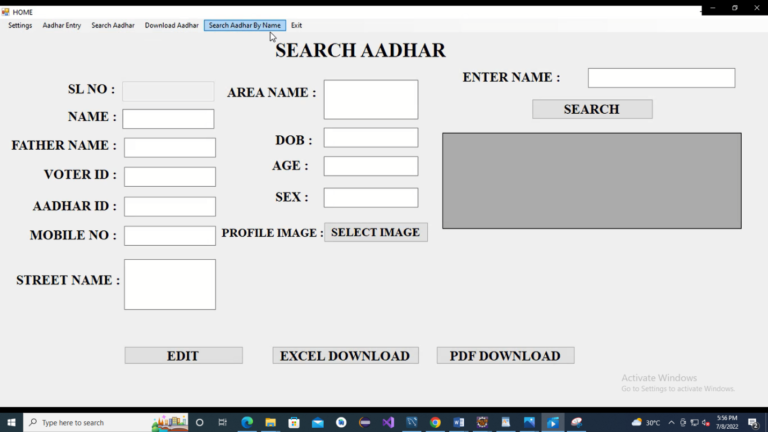The width and height of the screenshot is (768, 432).
Task: Open Microsoft Edge from the taskbar
Action: (x=247, y=423)
